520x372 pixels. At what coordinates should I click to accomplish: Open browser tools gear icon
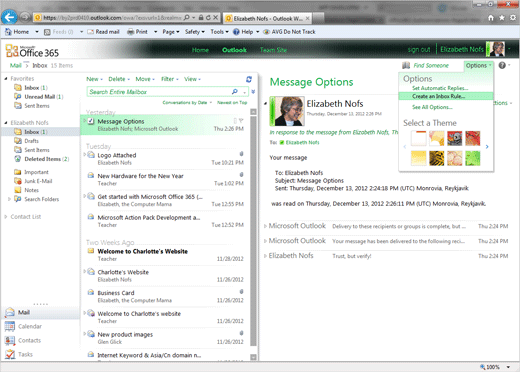click(513, 18)
